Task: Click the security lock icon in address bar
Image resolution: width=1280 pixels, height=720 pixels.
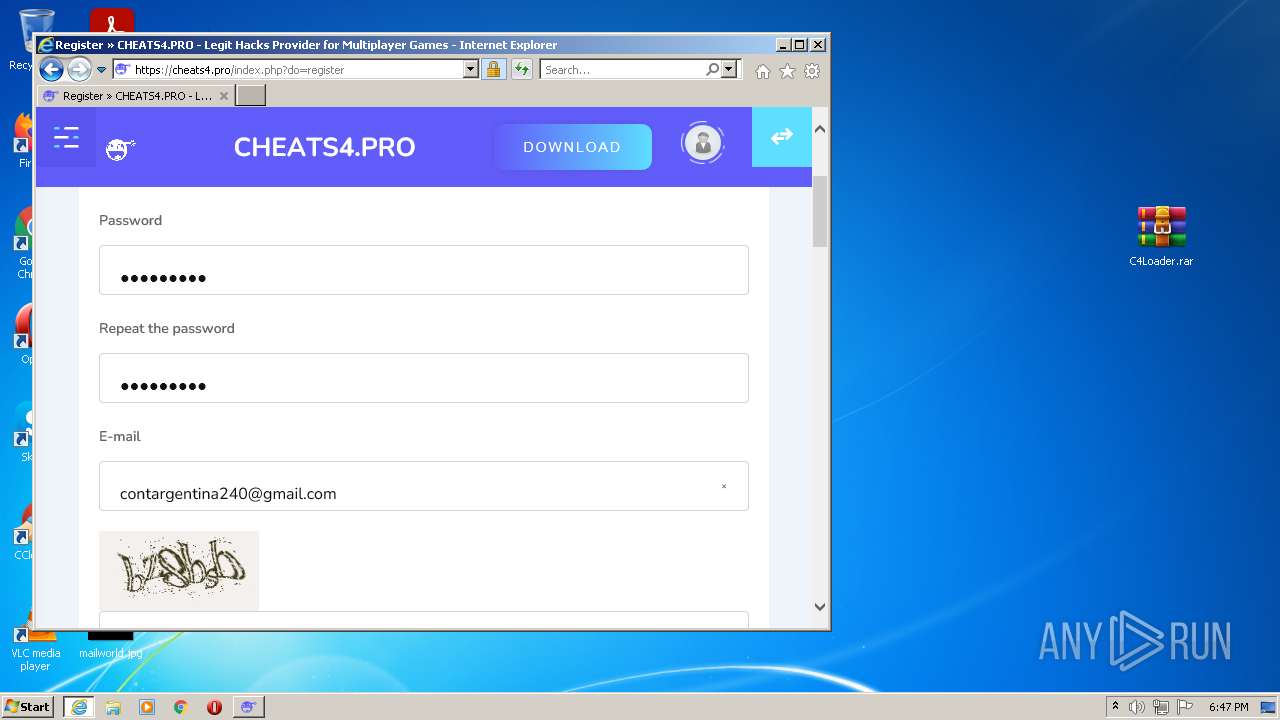Action: 493,69
